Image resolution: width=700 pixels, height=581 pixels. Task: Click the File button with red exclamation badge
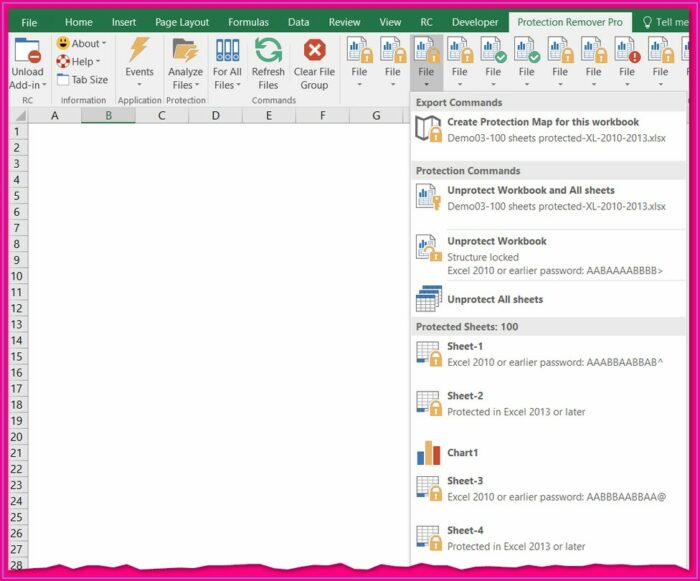[627, 63]
